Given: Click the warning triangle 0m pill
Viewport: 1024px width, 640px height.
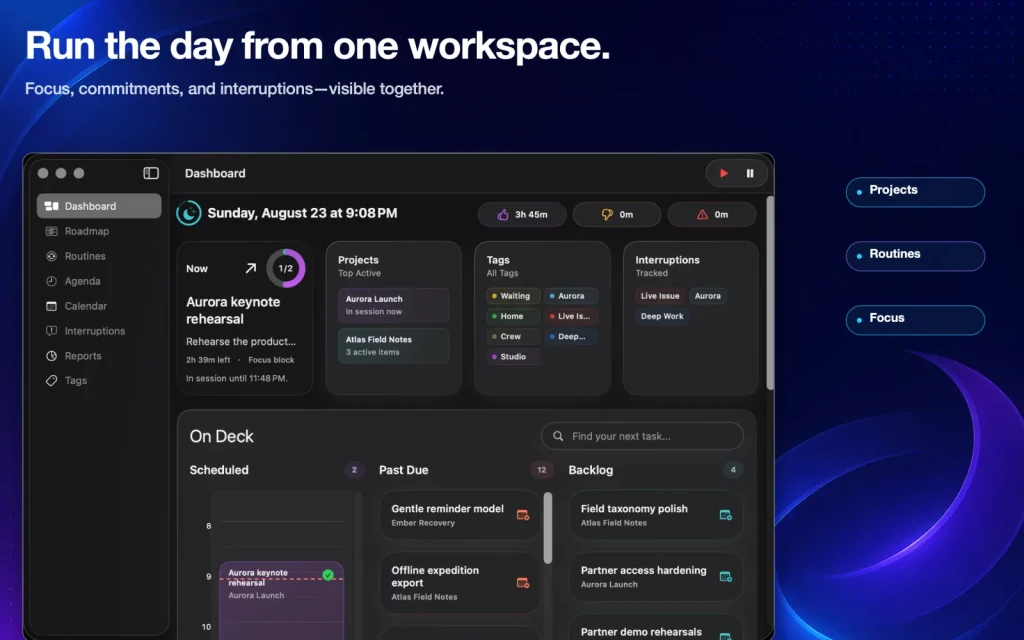Looking at the screenshot, I should pos(712,214).
